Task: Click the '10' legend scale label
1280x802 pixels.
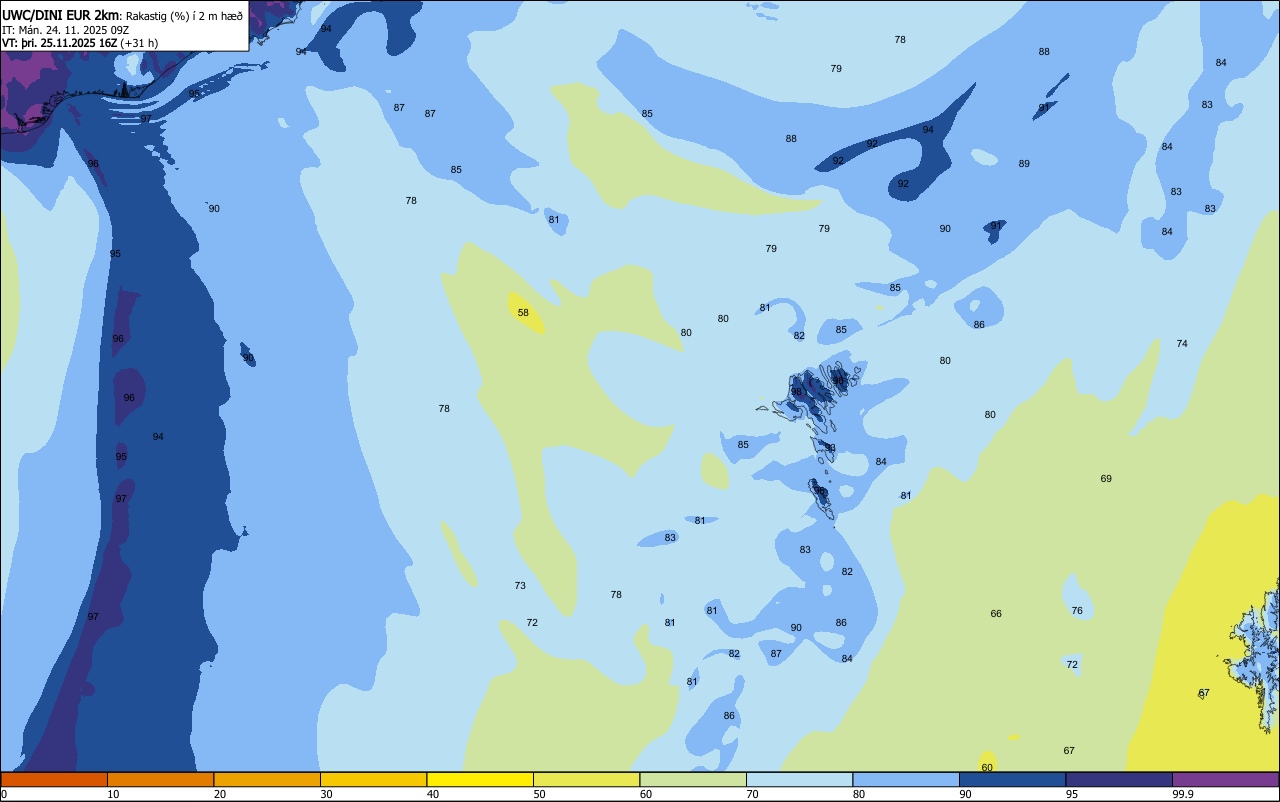Action: click(x=113, y=794)
